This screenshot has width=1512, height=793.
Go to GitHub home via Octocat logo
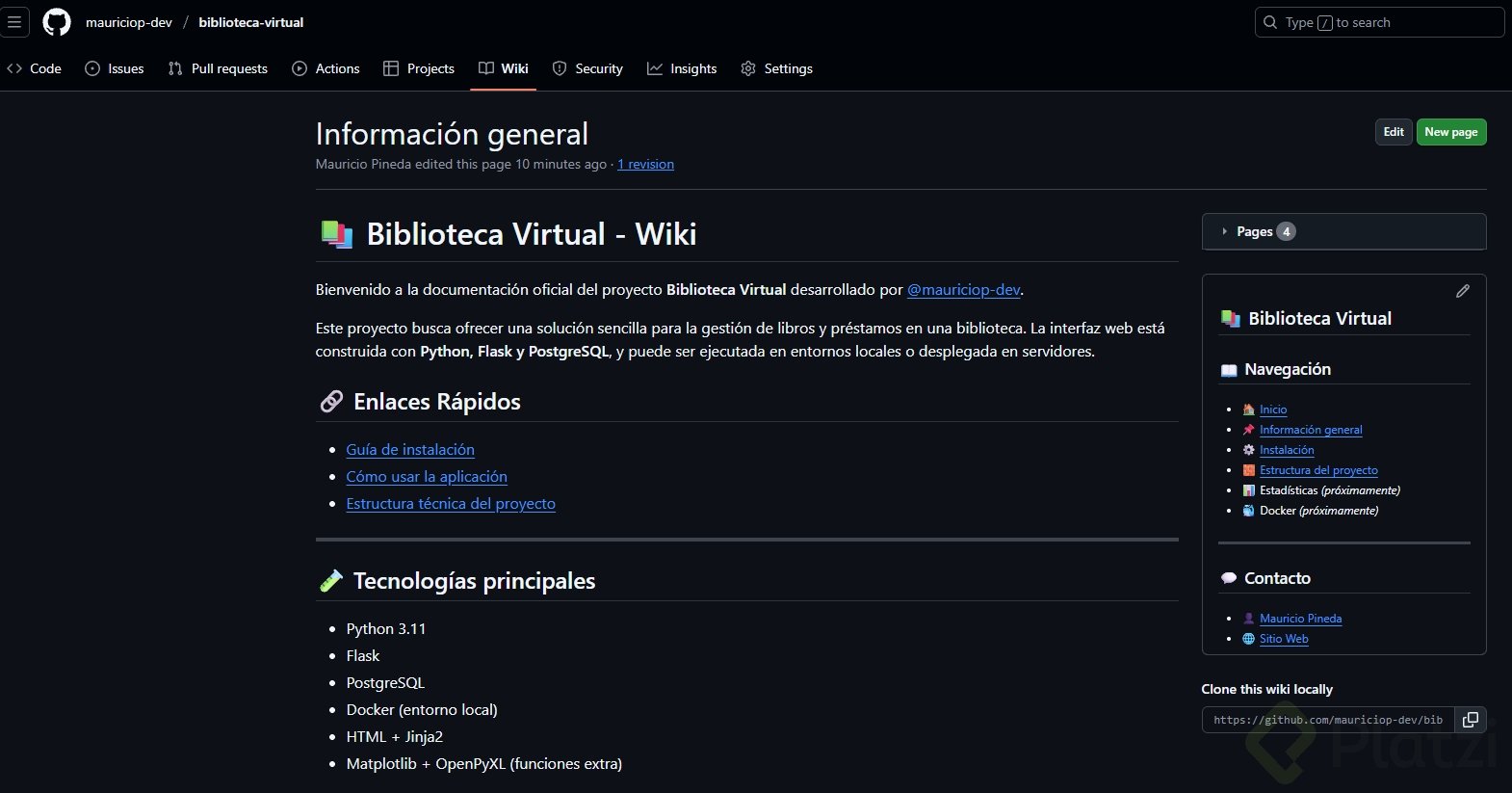tap(57, 22)
